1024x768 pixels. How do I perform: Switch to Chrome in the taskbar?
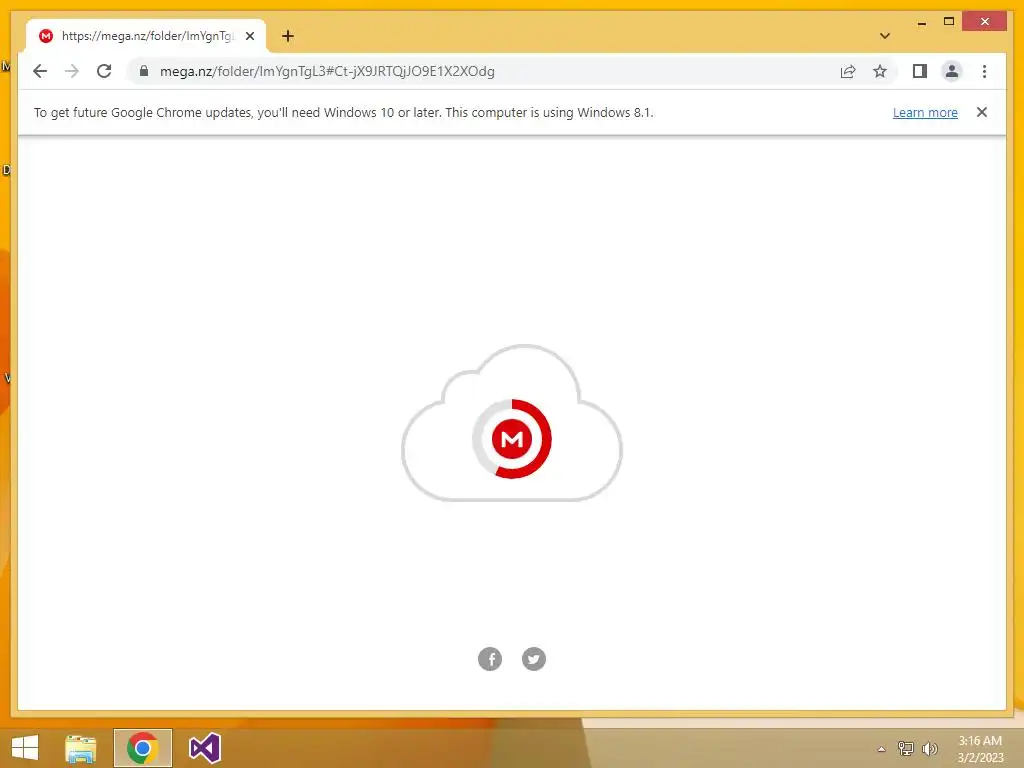click(142, 748)
